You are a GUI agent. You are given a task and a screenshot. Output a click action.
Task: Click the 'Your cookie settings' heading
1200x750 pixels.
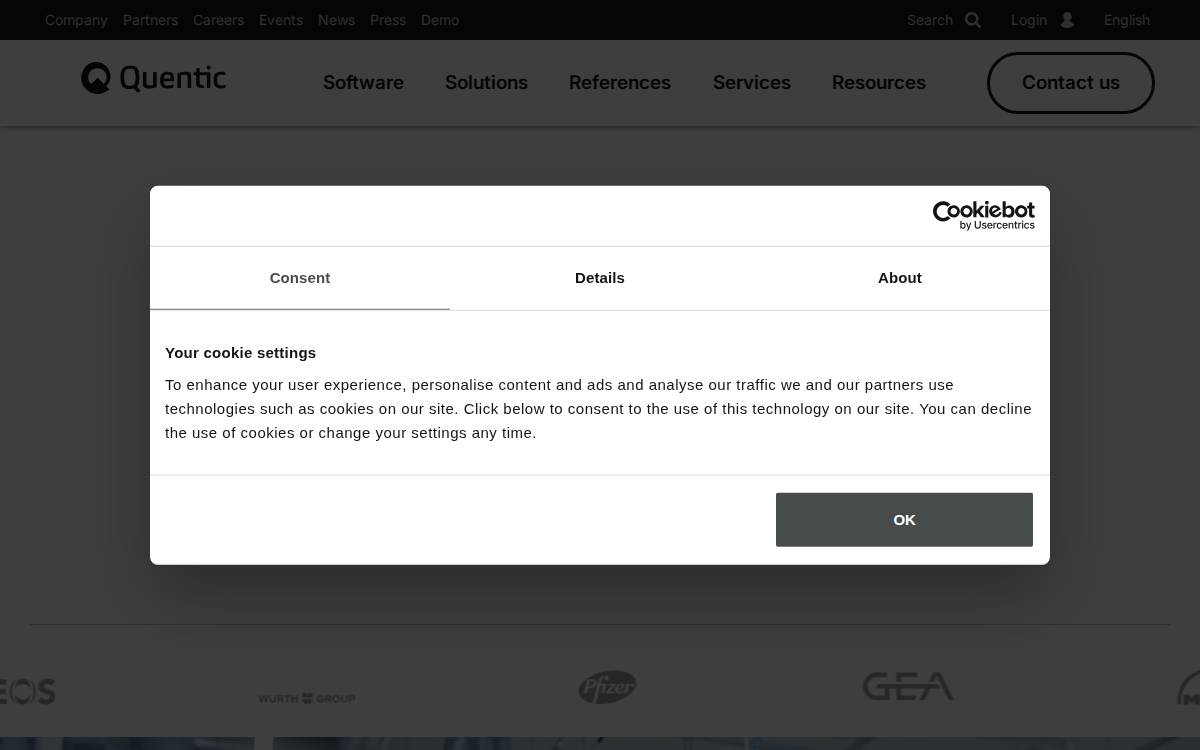click(x=240, y=353)
